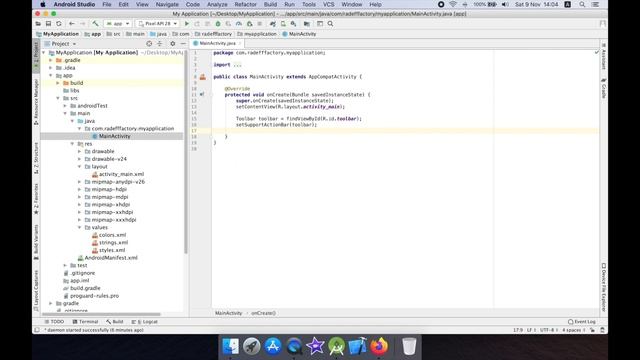This screenshot has width=640, height=360.
Task: Click the Attach debugger to process icon
Action: (x=249, y=24)
